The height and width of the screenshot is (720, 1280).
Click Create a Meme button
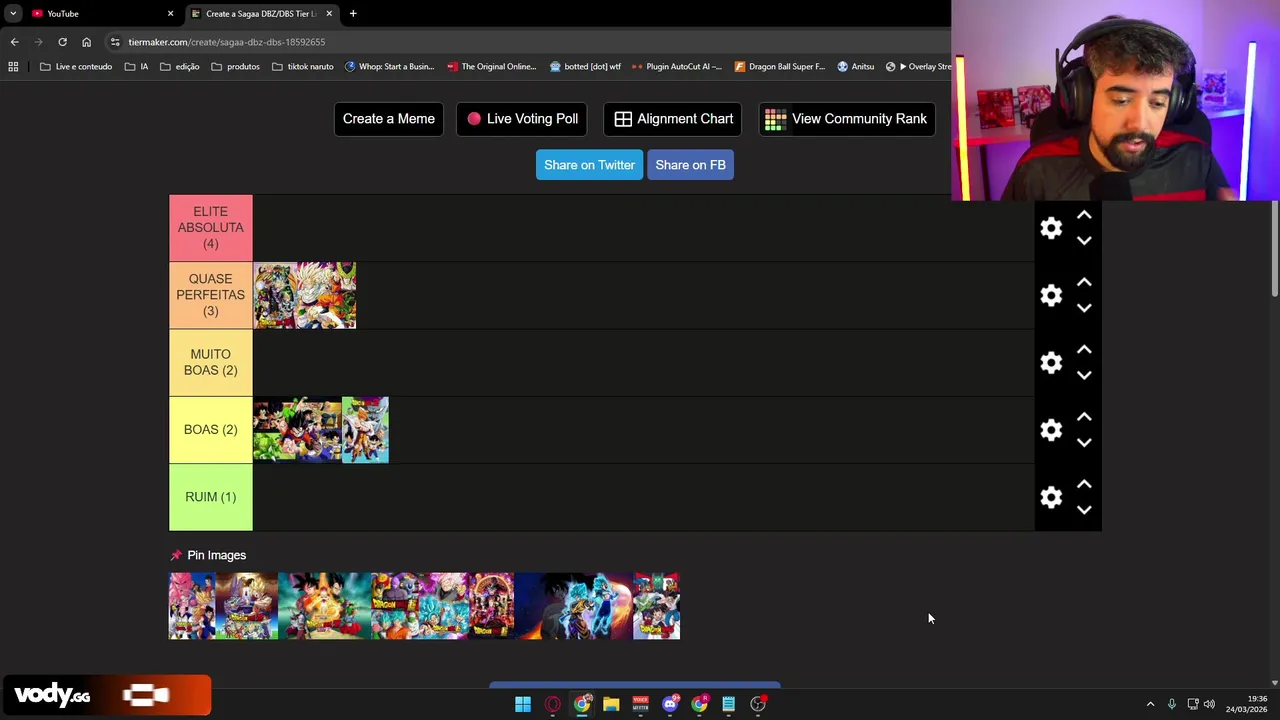coord(388,119)
